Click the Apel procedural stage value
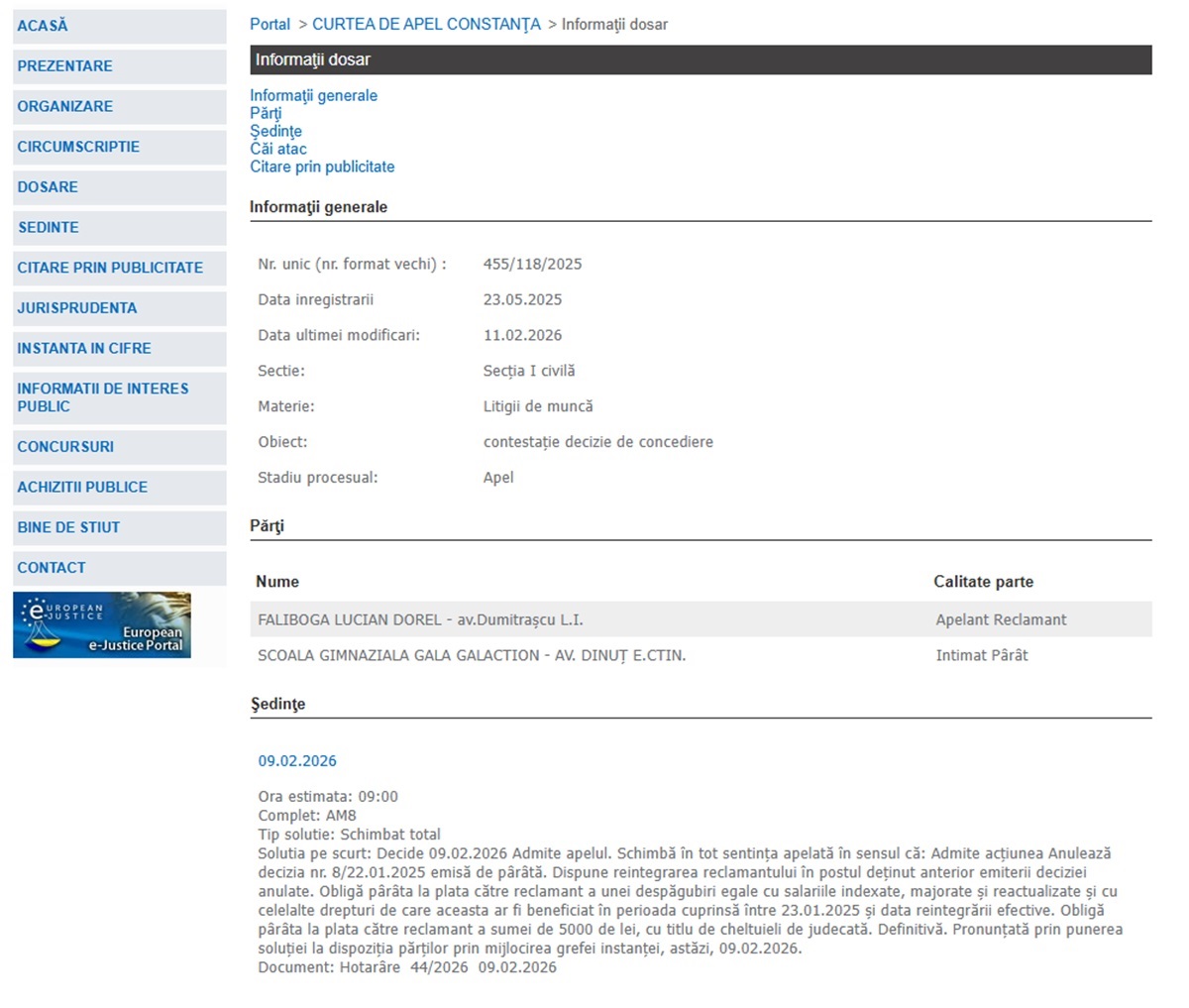The width and height of the screenshot is (1189, 1008). point(498,479)
